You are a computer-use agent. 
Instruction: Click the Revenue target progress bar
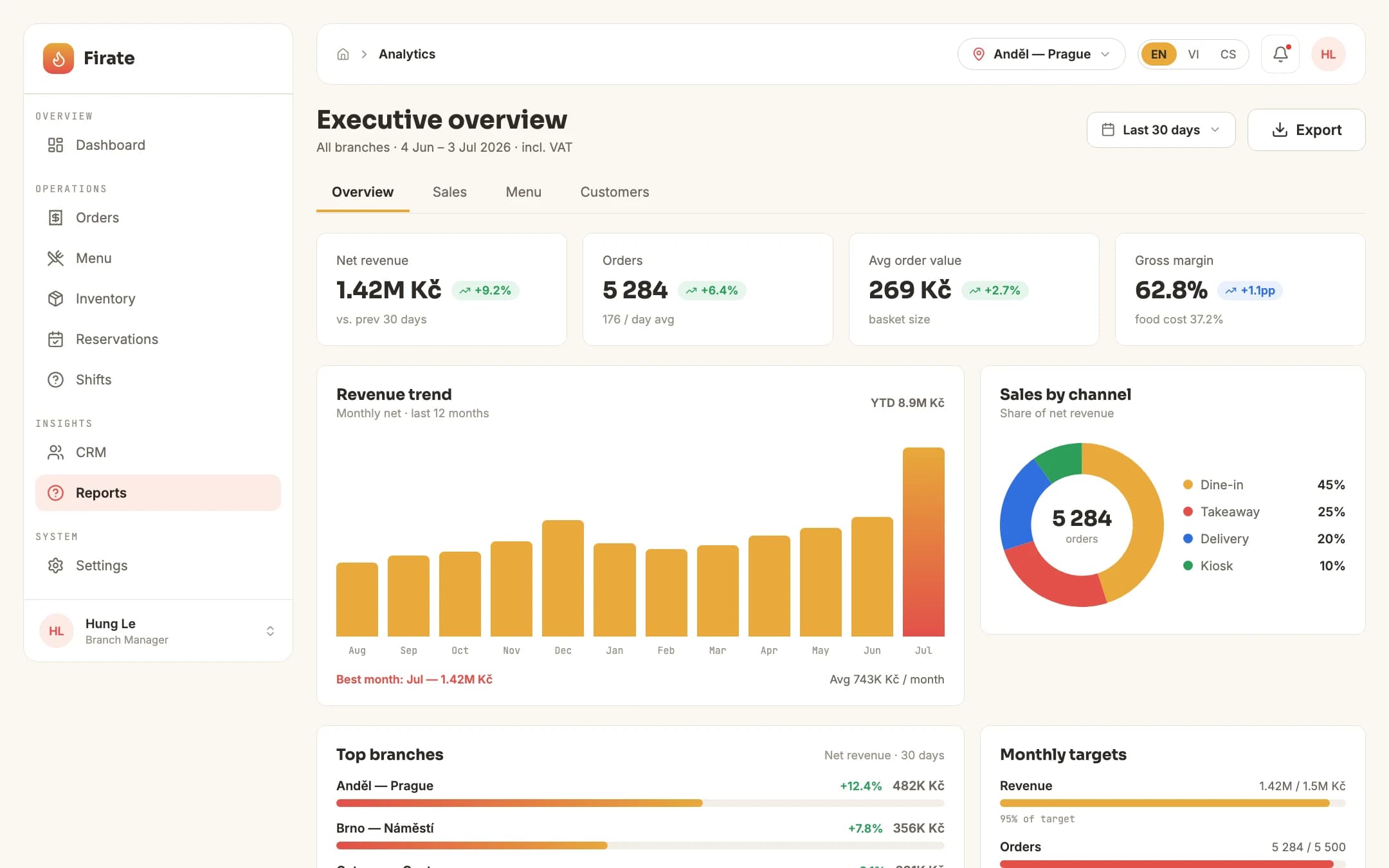(1172, 803)
